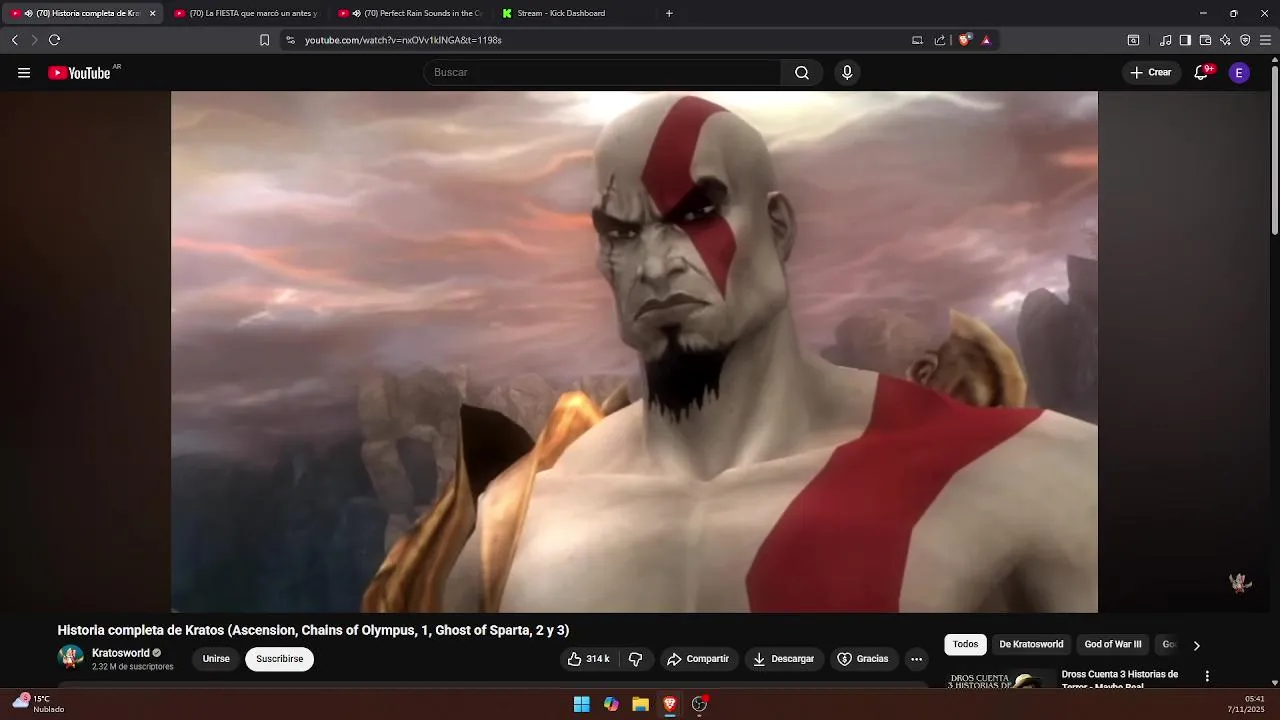Click the video title Historia completa de Kratos

coord(313,630)
